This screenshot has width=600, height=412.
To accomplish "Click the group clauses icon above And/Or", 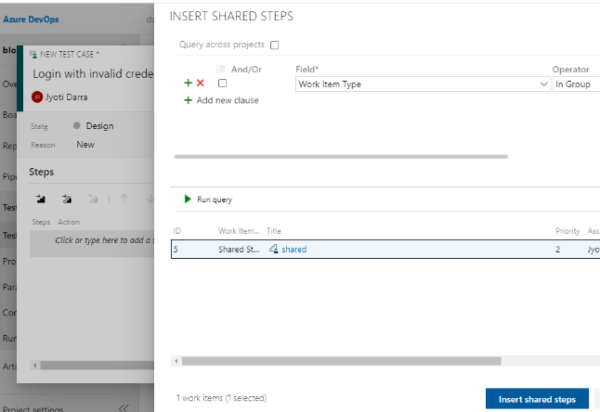I will pyautogui.click(x=221, y=69).
